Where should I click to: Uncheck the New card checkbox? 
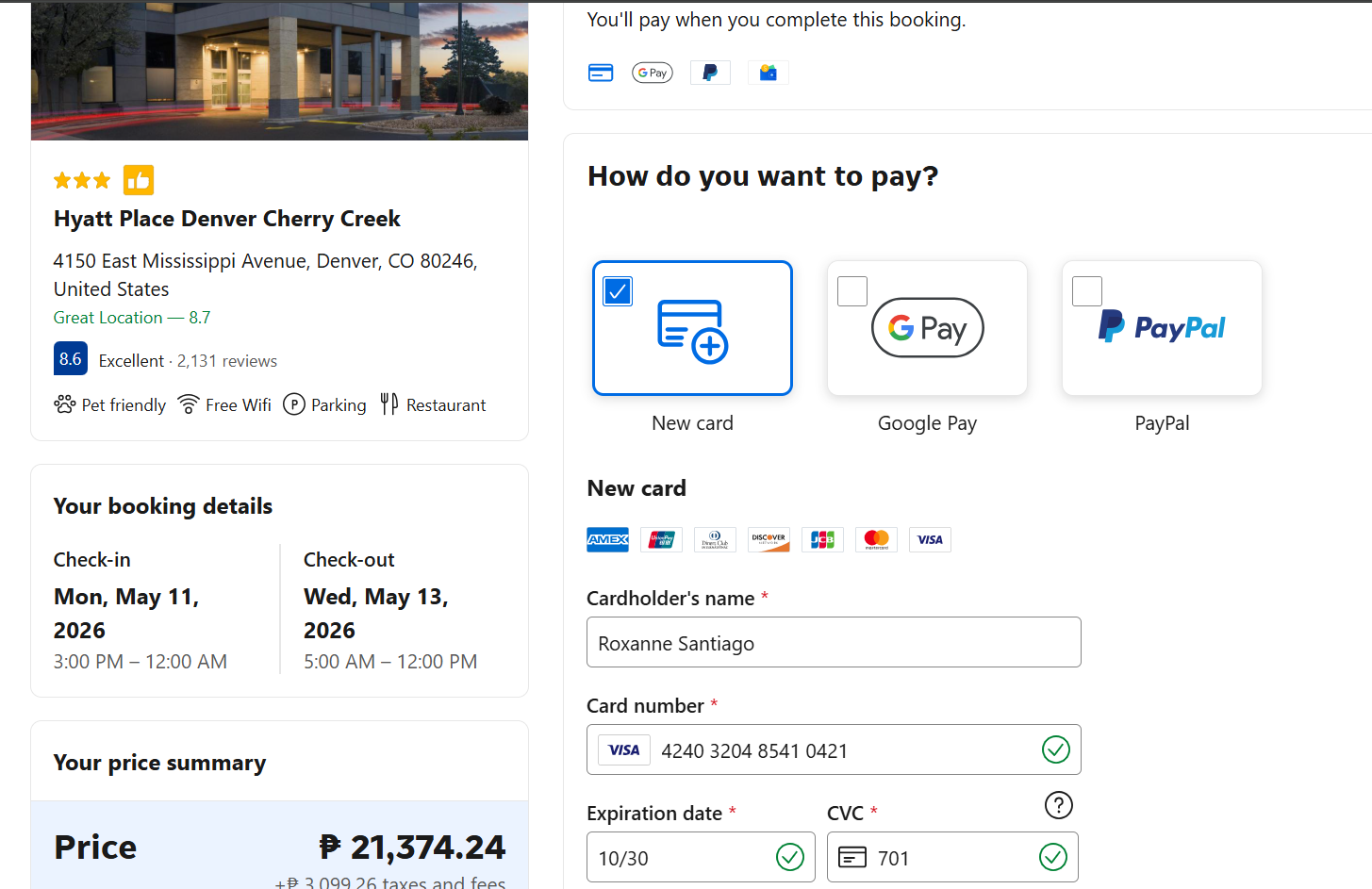tap(618, 291)
